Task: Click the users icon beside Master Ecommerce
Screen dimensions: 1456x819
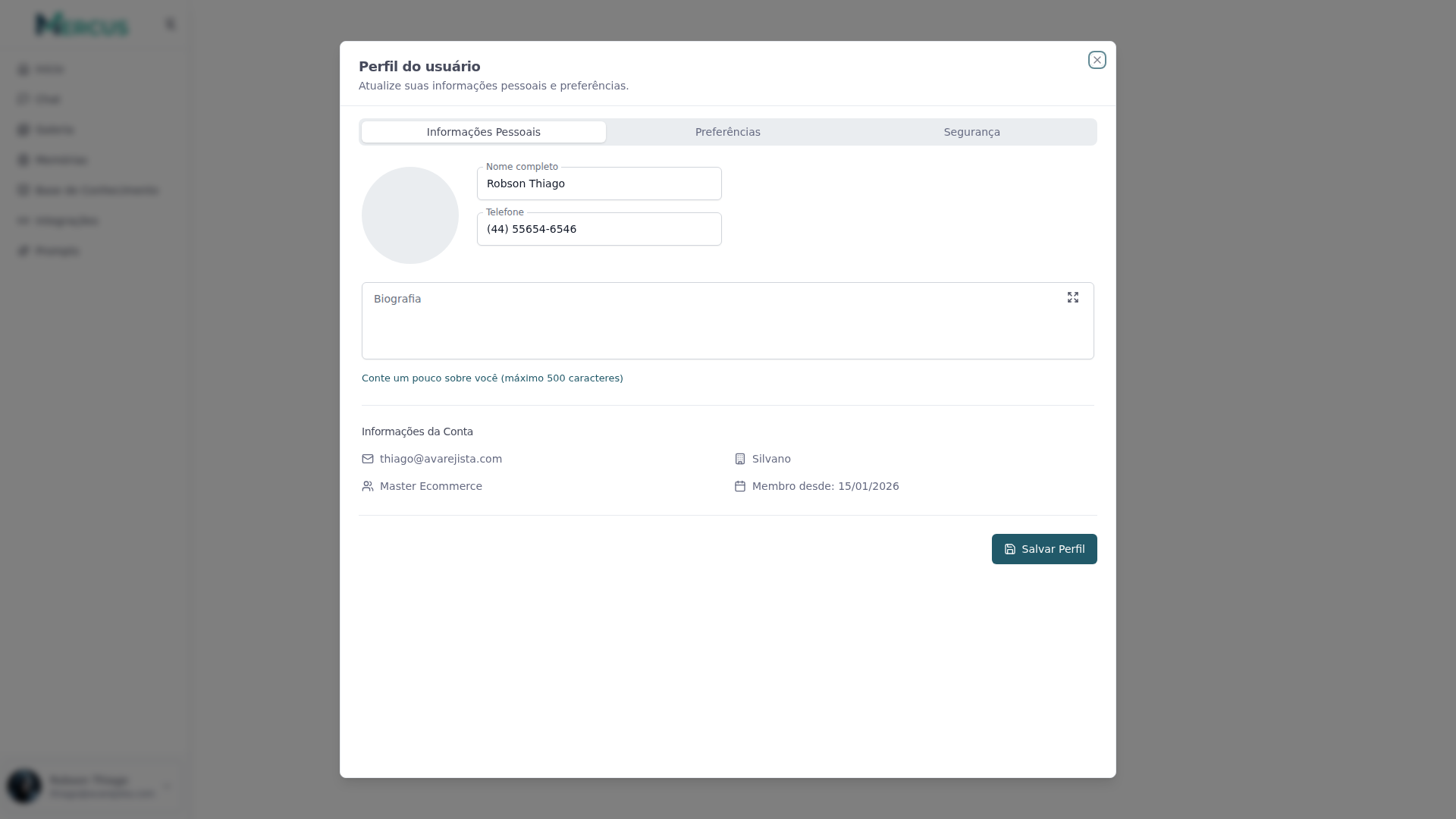Action: pyautogui.click(x=368, y=486)
